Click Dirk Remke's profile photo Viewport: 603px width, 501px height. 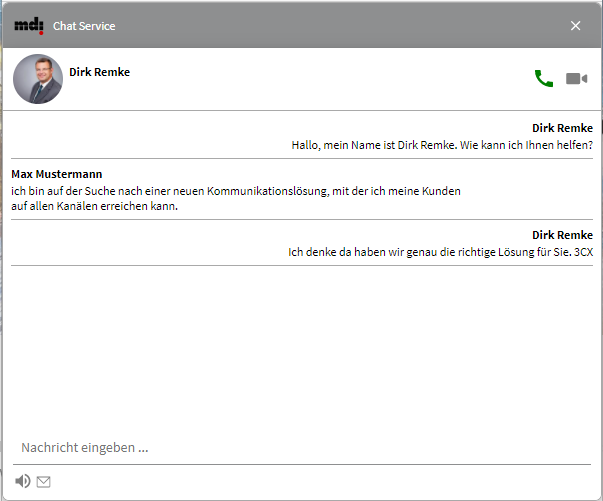pyautogui.click(x=38, y=79)
